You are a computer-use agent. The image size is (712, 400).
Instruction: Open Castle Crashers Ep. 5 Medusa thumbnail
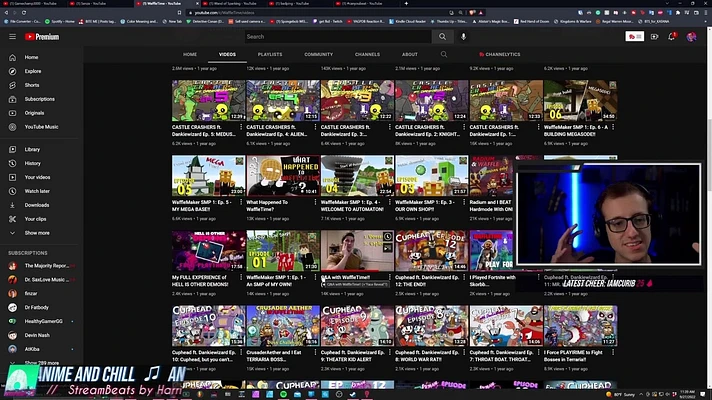coord(208,100)
